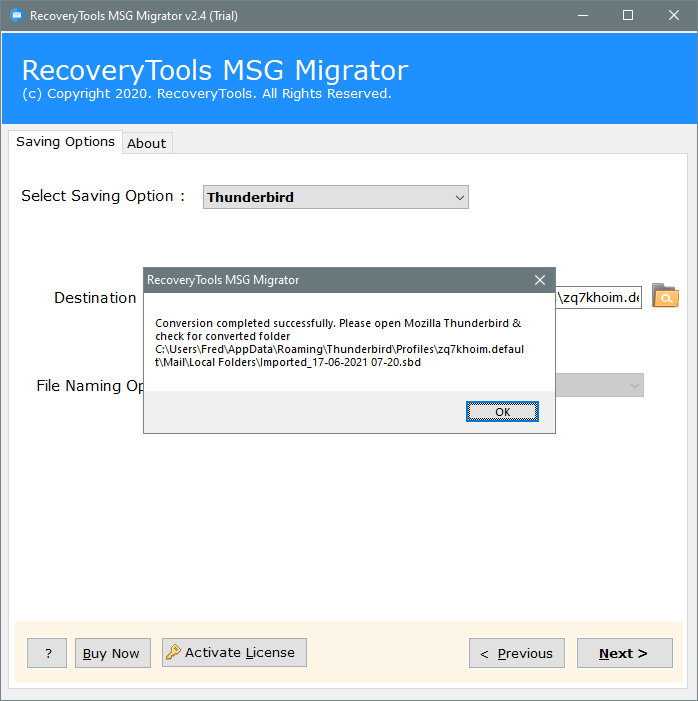Click OK in the conversion completed dialog
698x701 pixels.
click(x=502, y=411)
